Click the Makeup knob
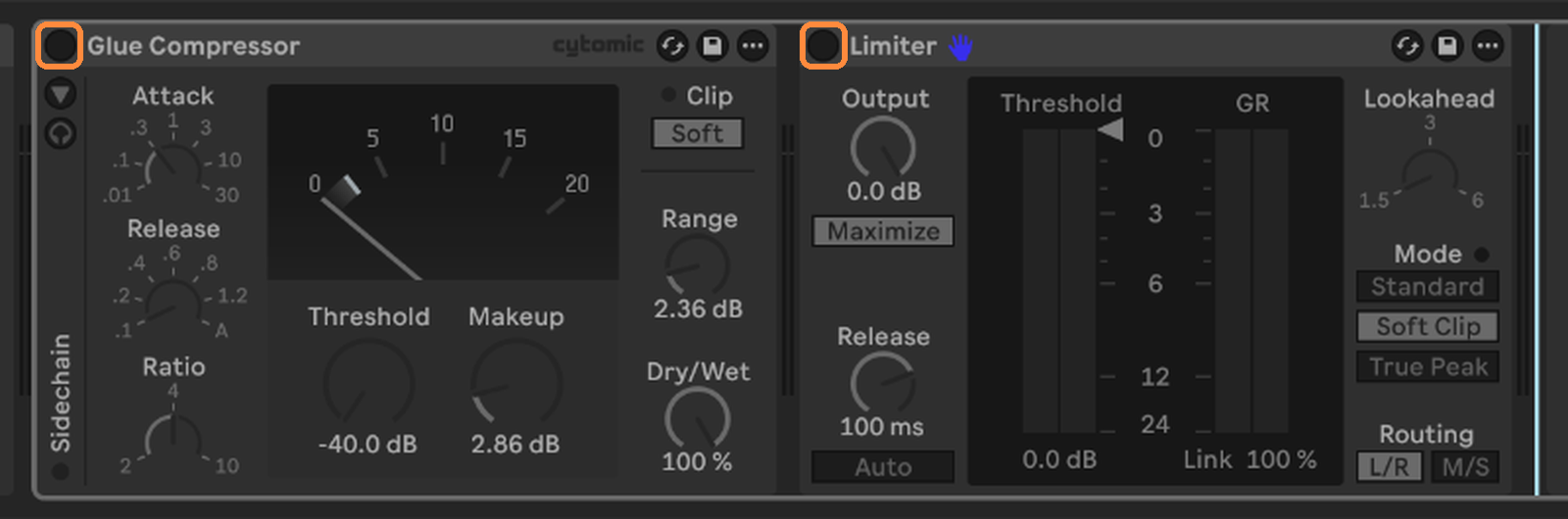This screenshot has width=1568, height=519. [516, 384]
